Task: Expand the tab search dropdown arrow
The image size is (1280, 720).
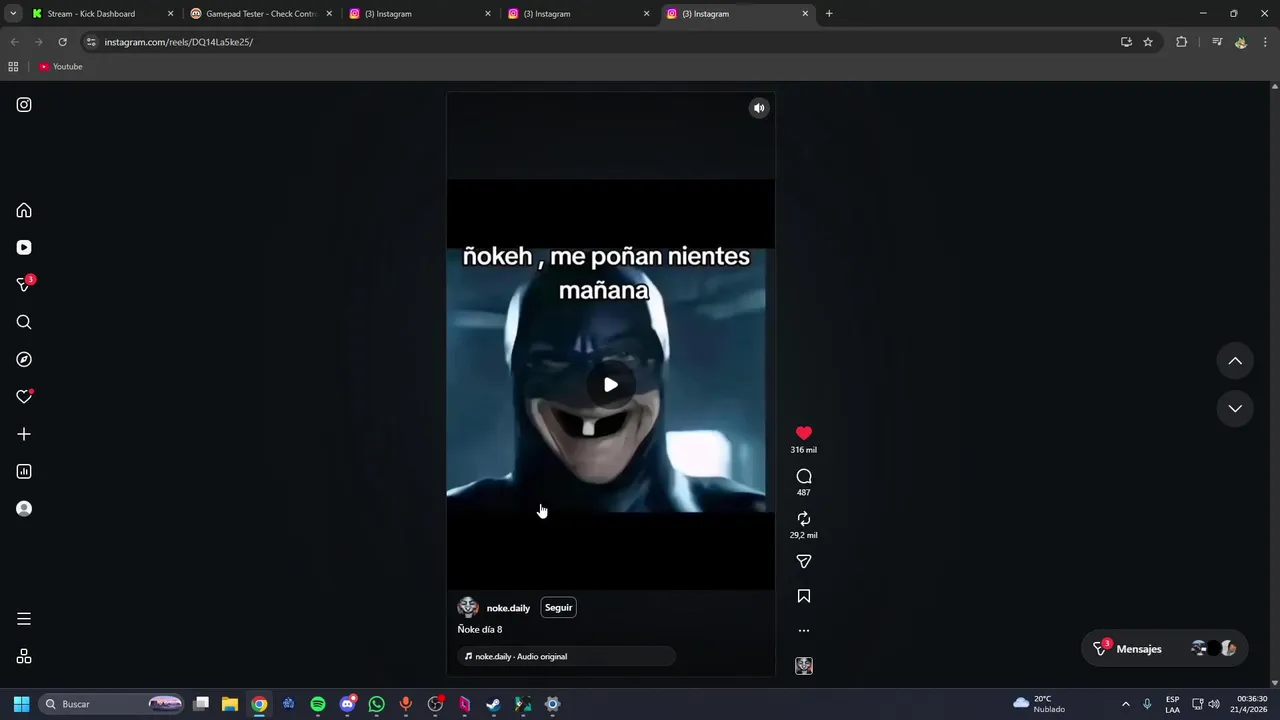Action: click(x=13, y=14)
